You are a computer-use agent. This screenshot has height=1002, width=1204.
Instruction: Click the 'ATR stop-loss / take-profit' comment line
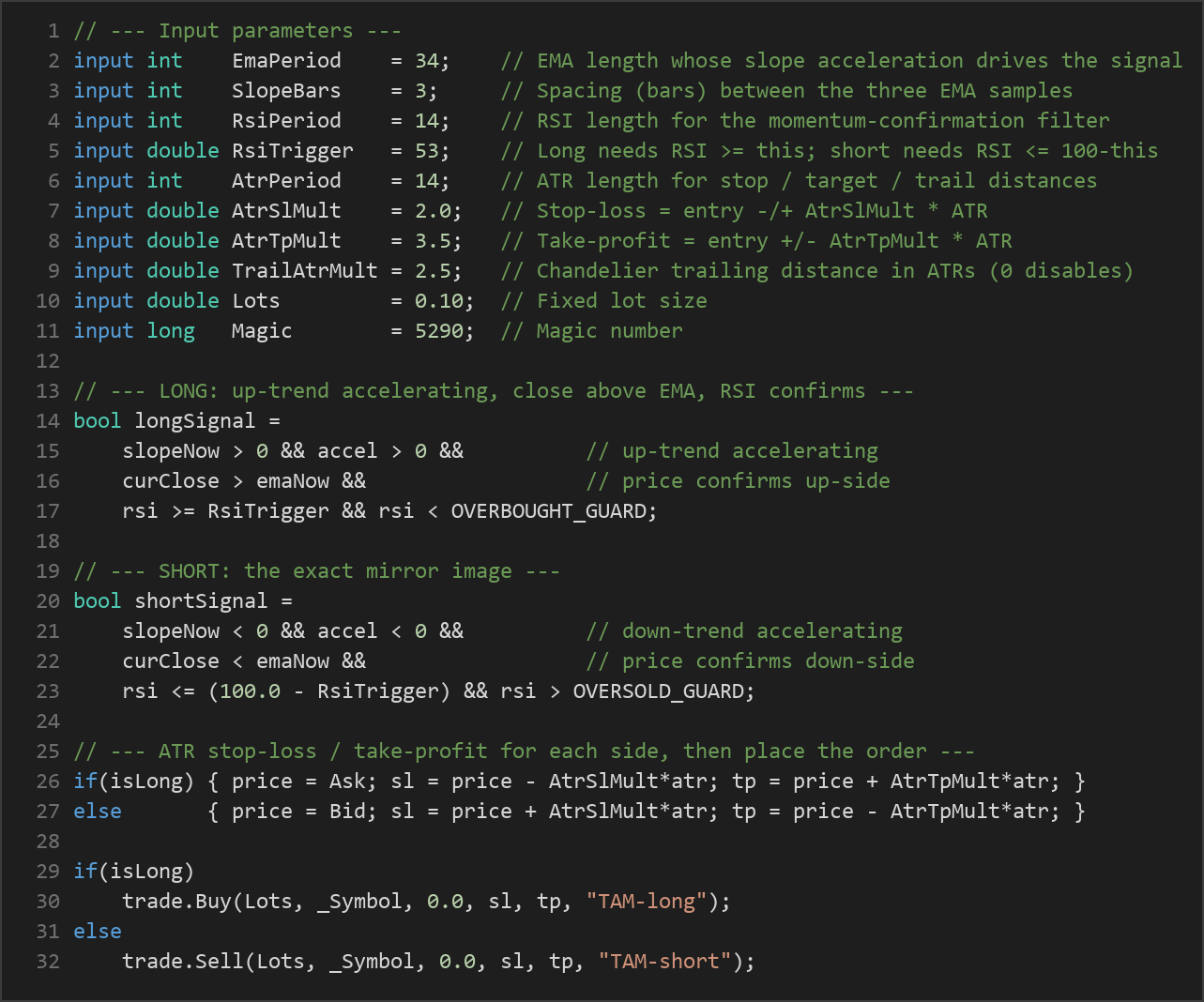tap(525, 751)
